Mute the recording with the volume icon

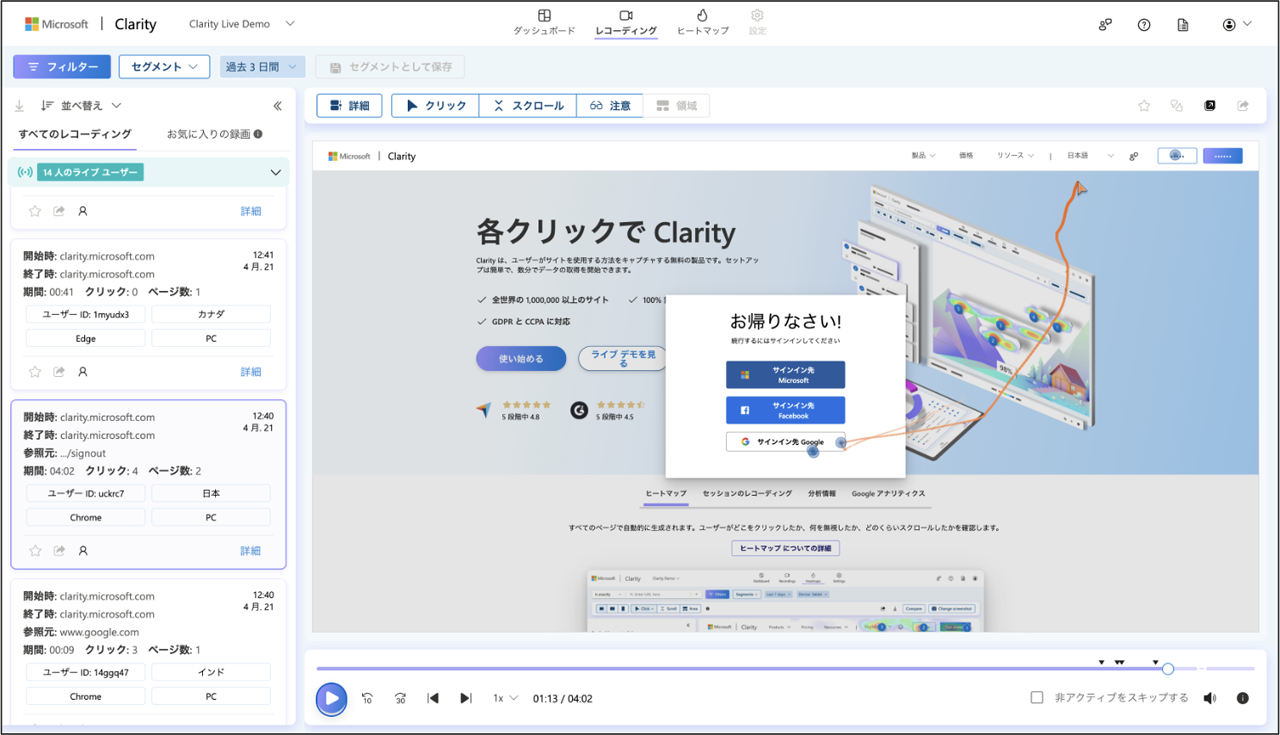pos(1210,698)
